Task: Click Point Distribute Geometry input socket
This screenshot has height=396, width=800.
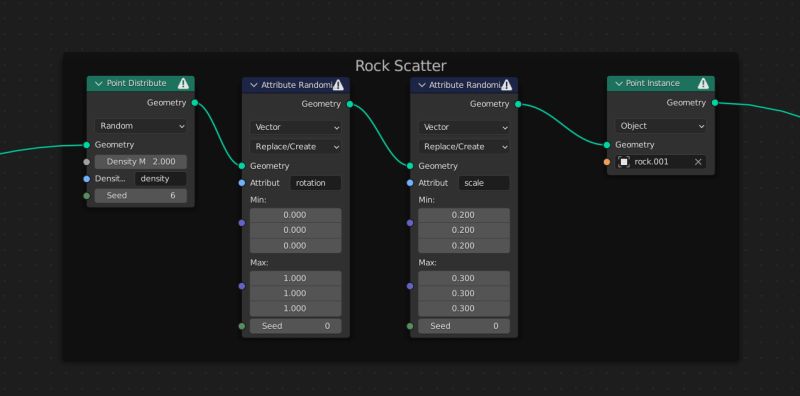Action: pyautogui.click(x=87, y=145)
